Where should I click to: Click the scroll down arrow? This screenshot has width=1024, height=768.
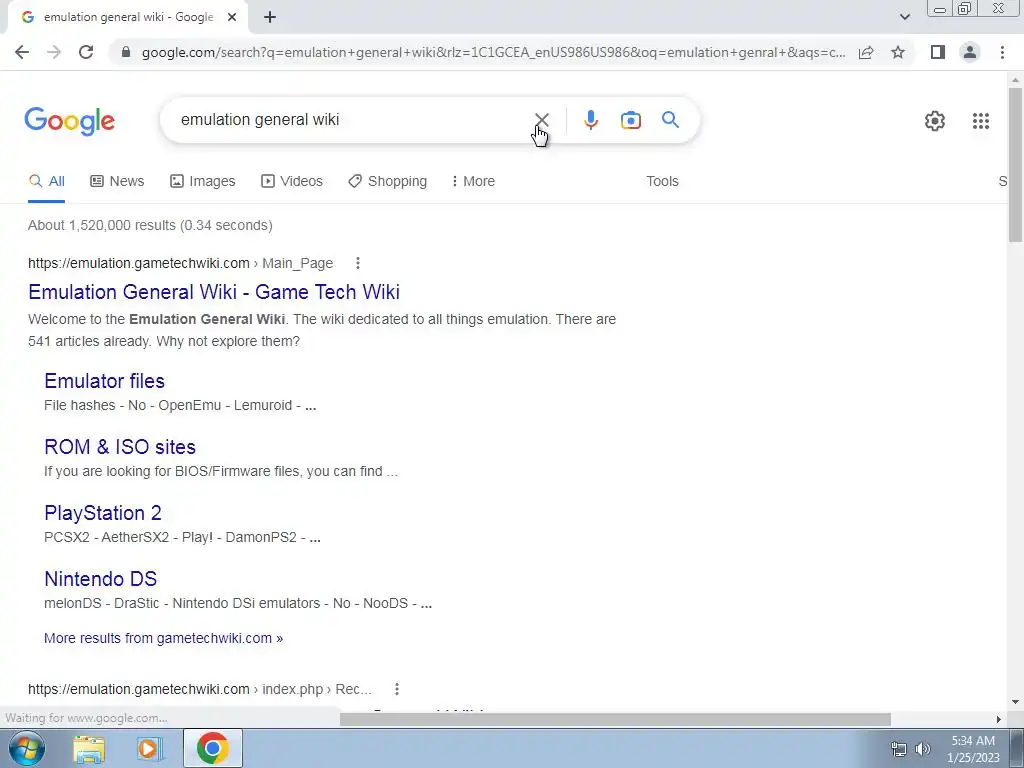(x=1015, y=702)
